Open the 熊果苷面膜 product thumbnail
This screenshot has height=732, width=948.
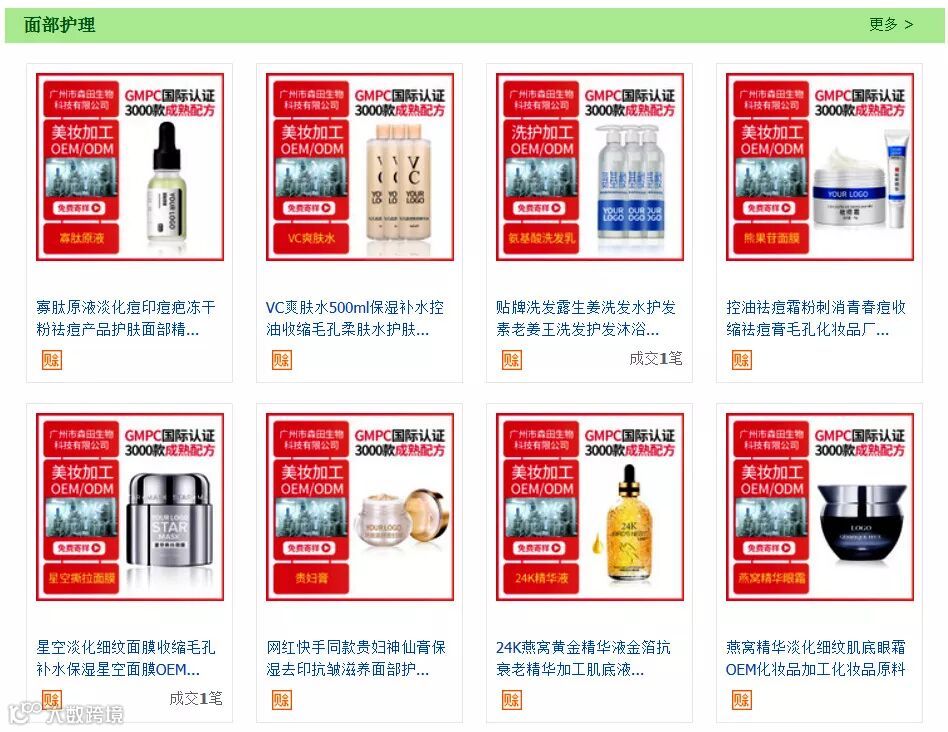click(820, 167)
